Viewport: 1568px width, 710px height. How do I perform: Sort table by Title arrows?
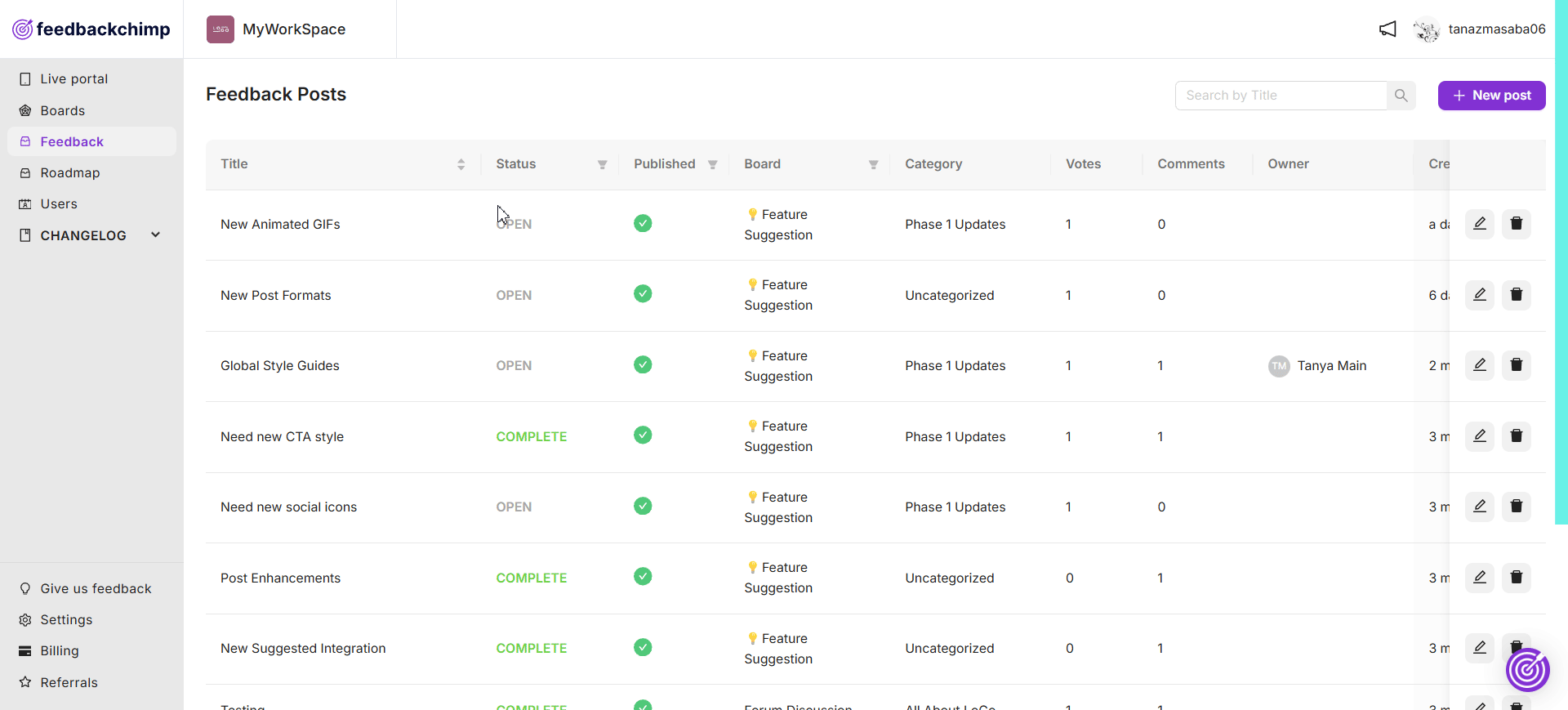click(461, 164)
